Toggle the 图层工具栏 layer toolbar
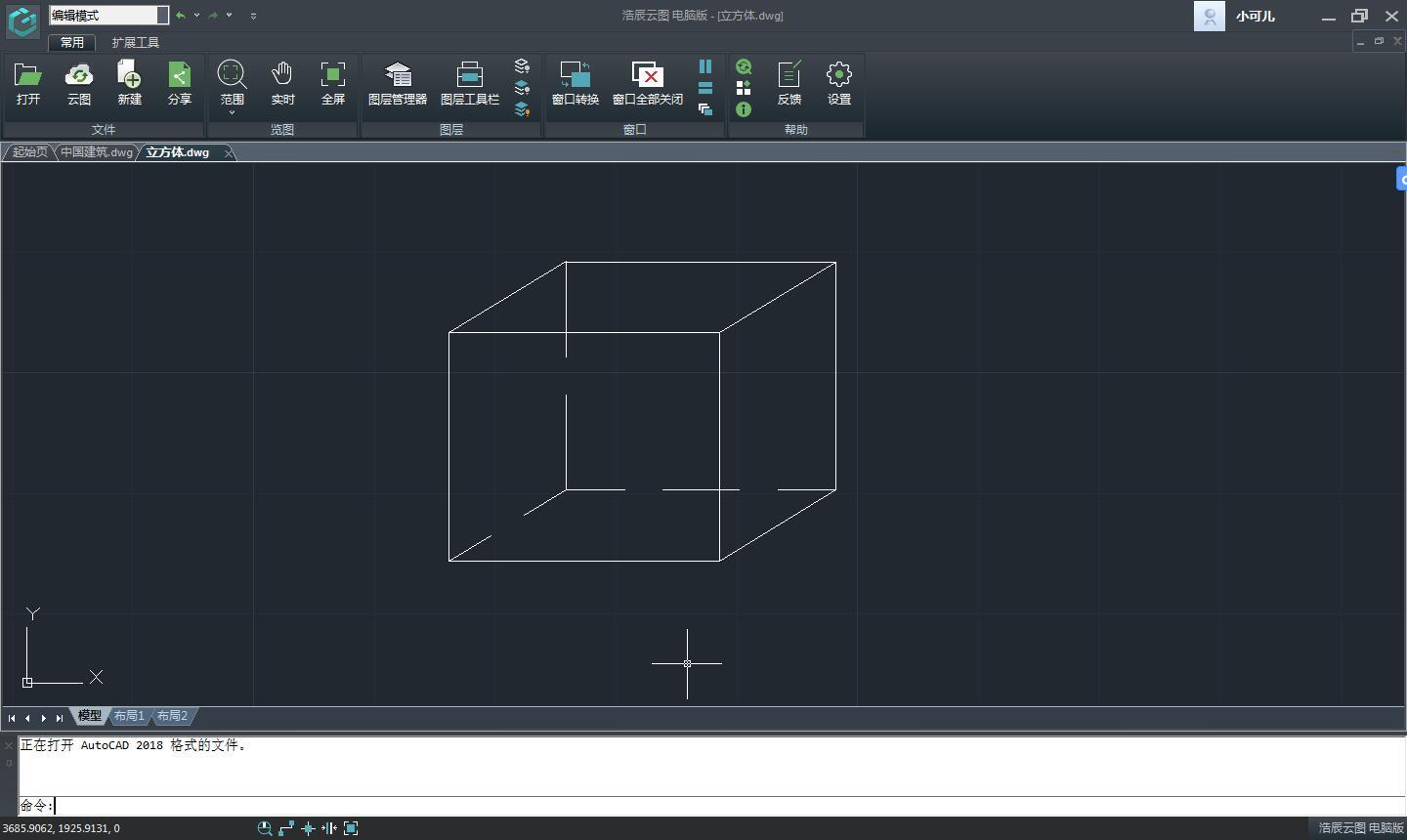Image resolution: width=1407 pixels, height=840 pixels. tap(469, 83)
